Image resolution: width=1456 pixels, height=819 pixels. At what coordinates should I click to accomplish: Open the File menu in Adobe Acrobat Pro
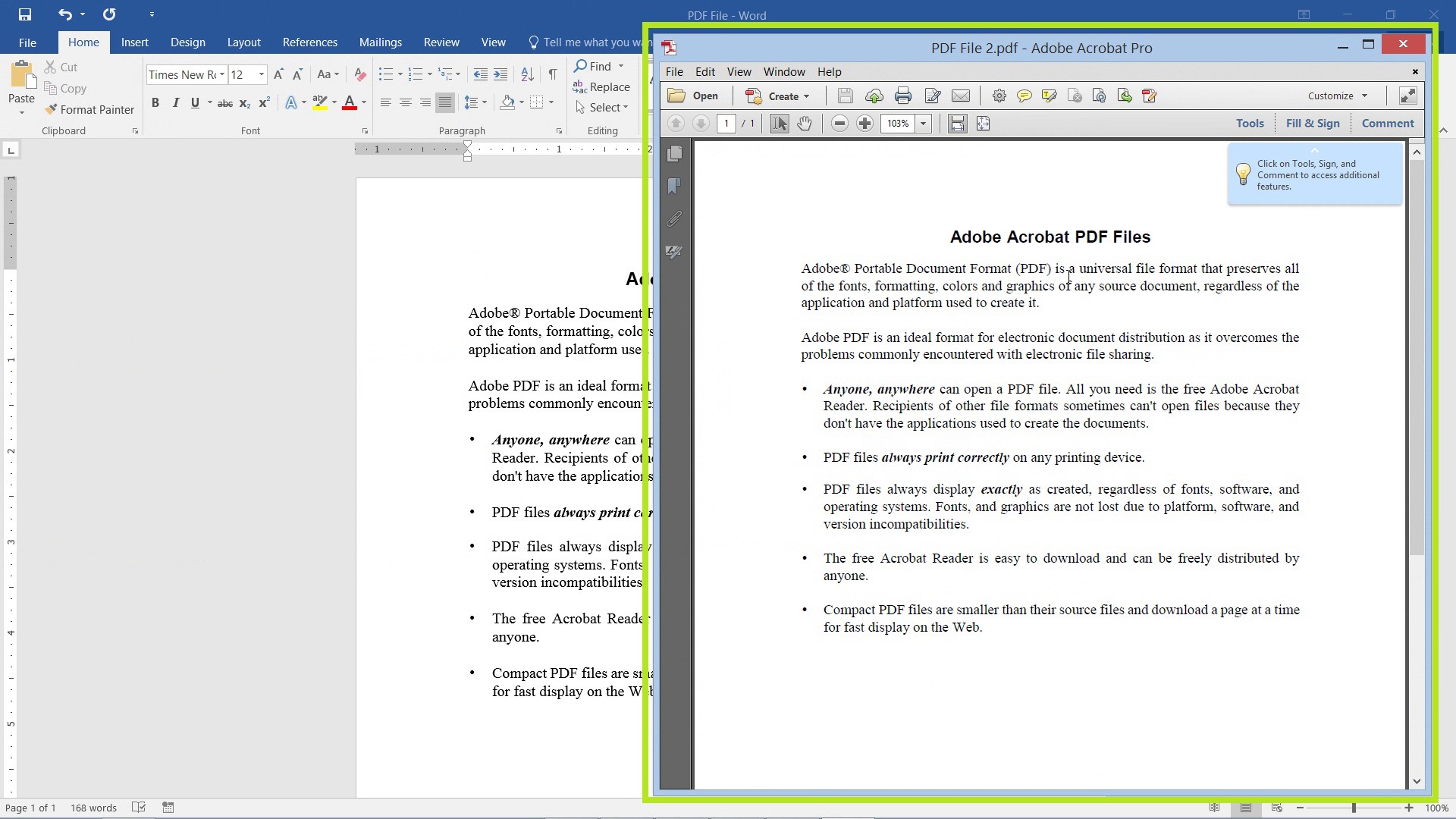tap(674, 71)
